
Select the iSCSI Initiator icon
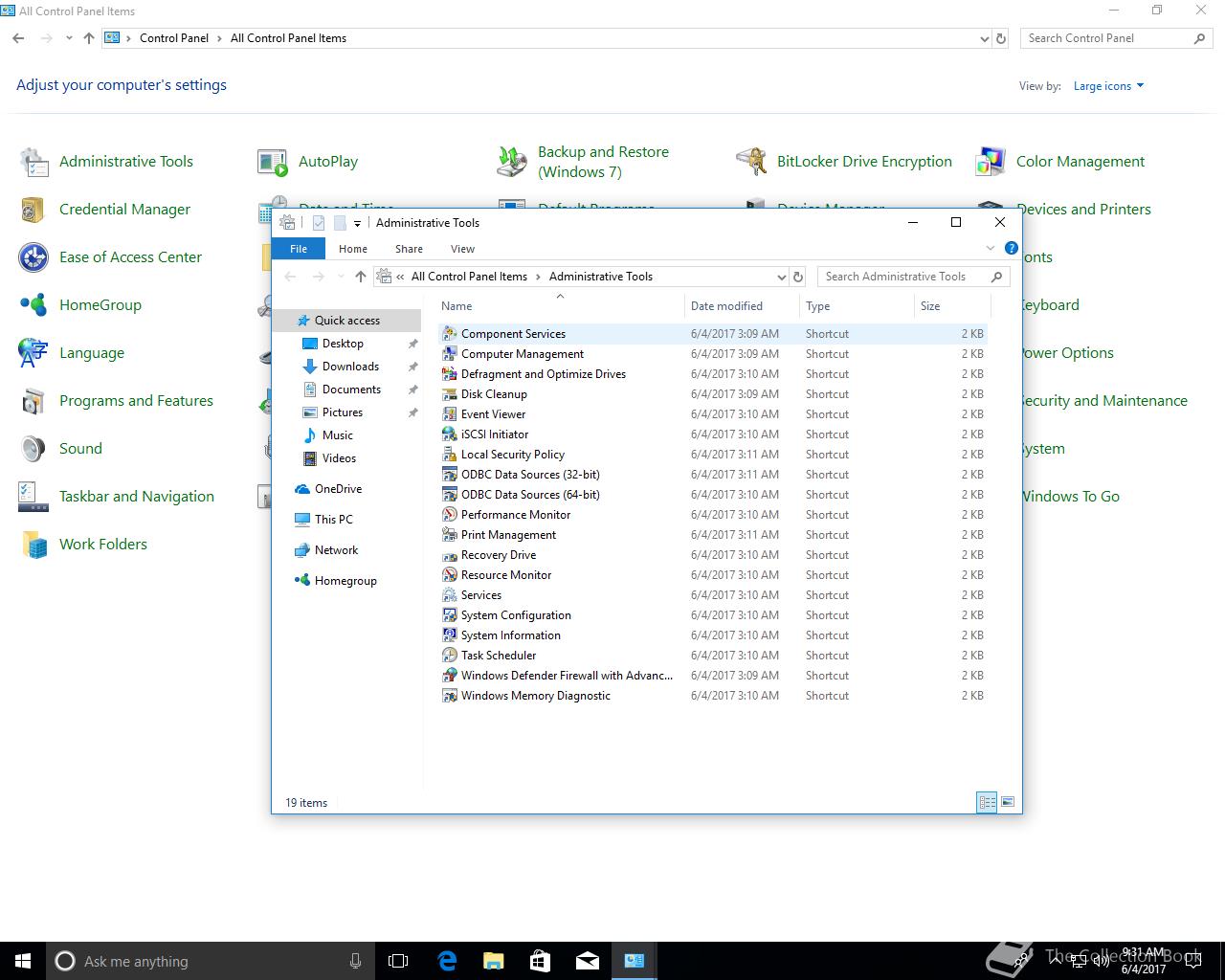[x=449, y=434]
